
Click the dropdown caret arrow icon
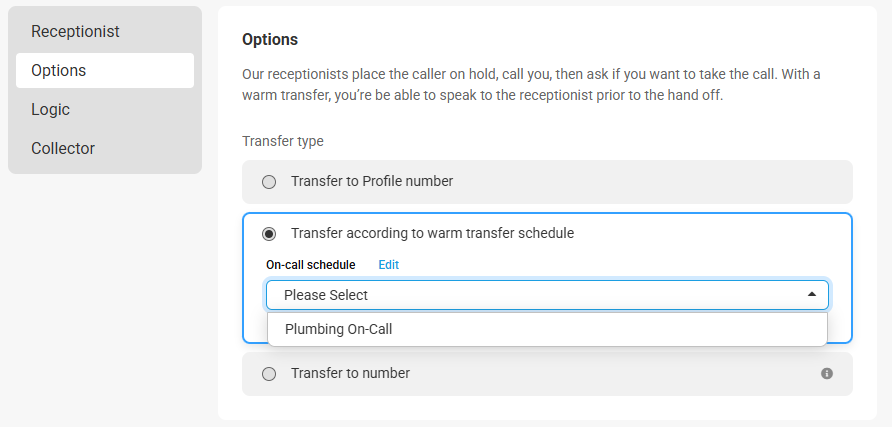click(812, 295)
